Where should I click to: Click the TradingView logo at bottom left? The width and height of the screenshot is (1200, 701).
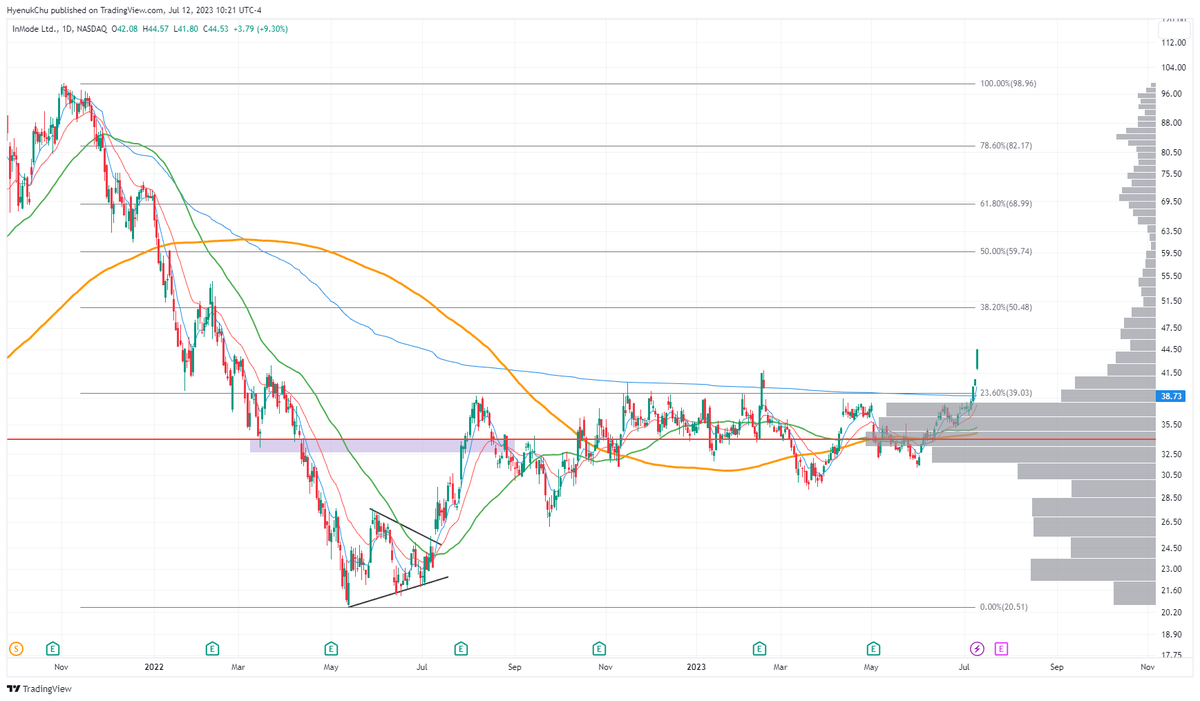tap(39, 689)
